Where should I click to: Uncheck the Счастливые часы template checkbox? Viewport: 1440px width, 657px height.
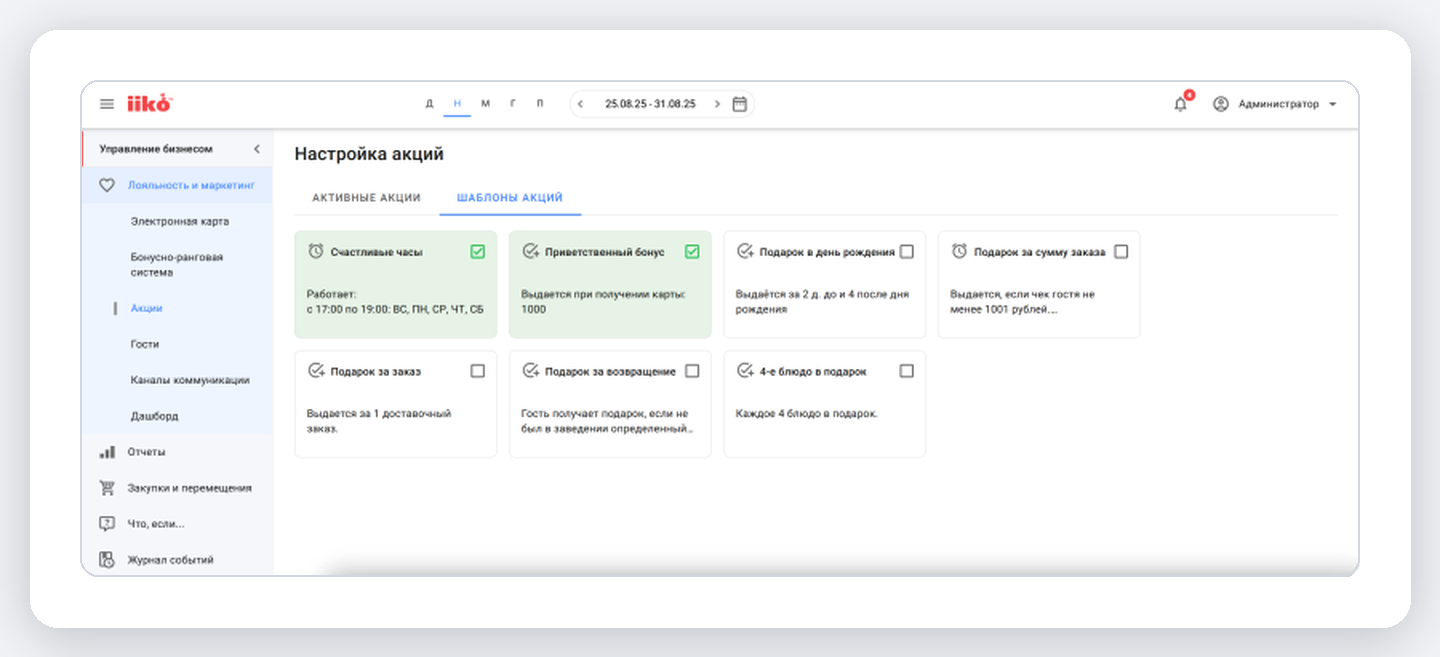click(x=478, y=252)
